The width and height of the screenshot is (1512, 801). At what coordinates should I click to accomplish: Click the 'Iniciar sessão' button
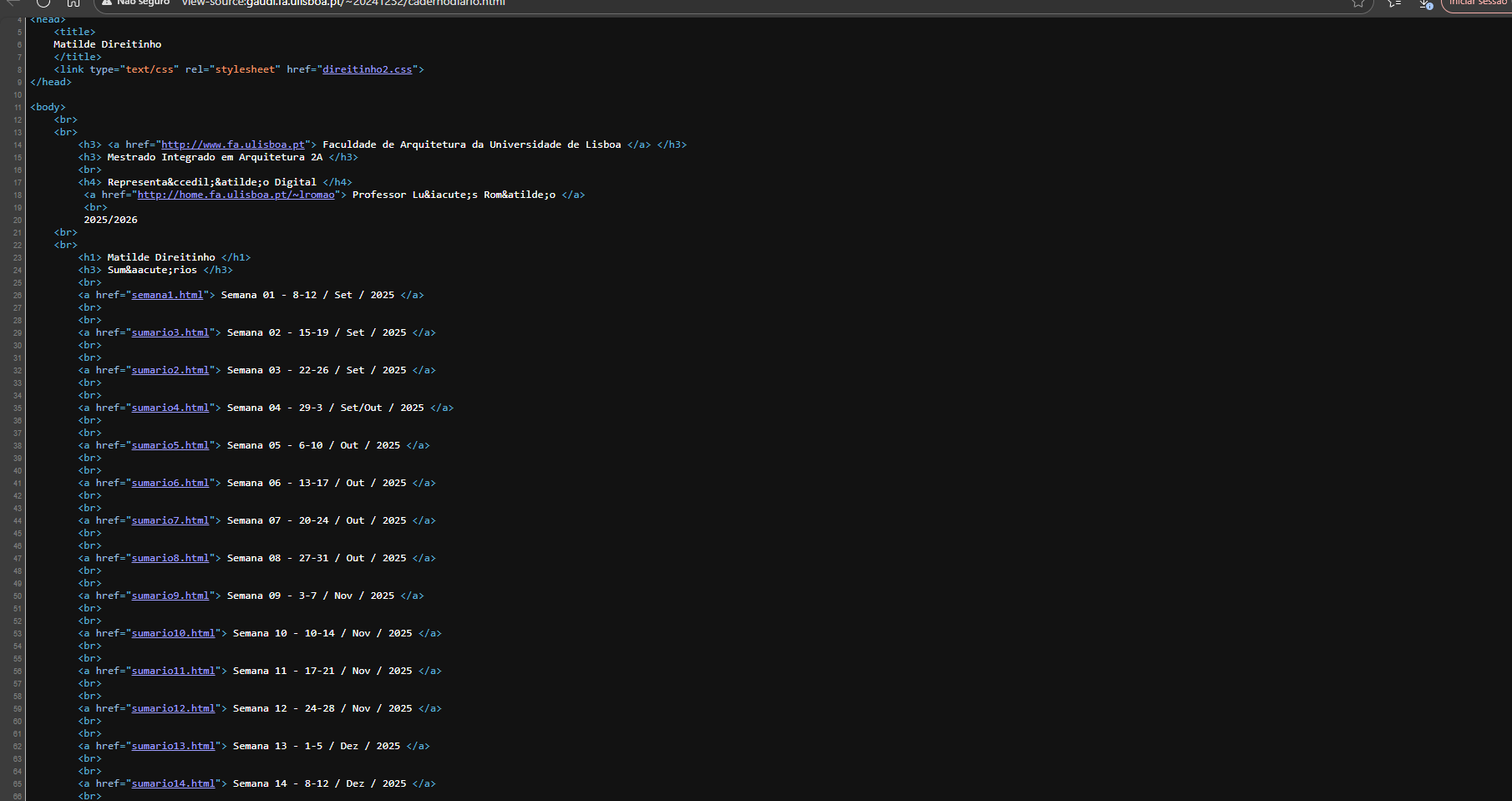1477,3
